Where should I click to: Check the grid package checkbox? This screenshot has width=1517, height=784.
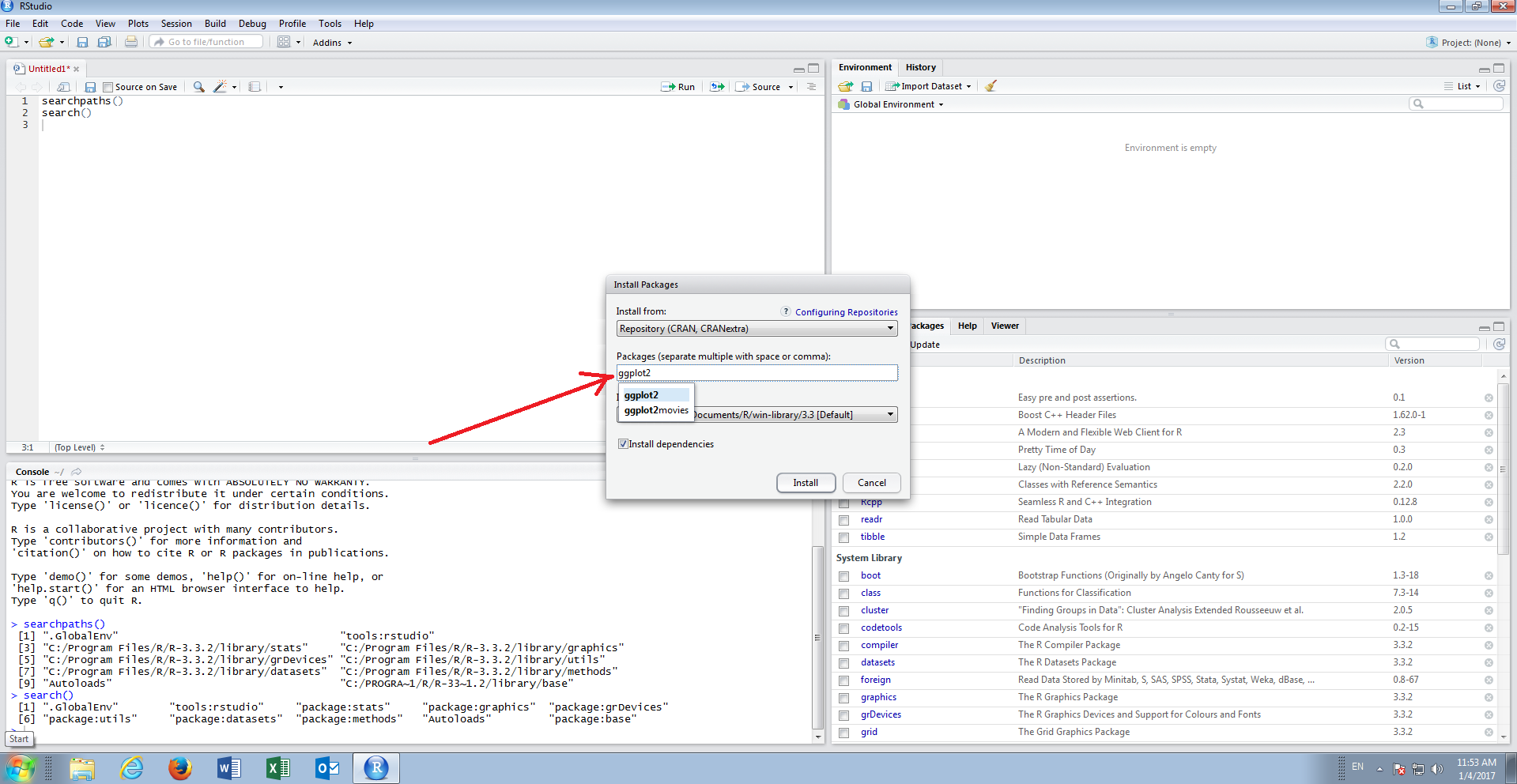[844, 733]
